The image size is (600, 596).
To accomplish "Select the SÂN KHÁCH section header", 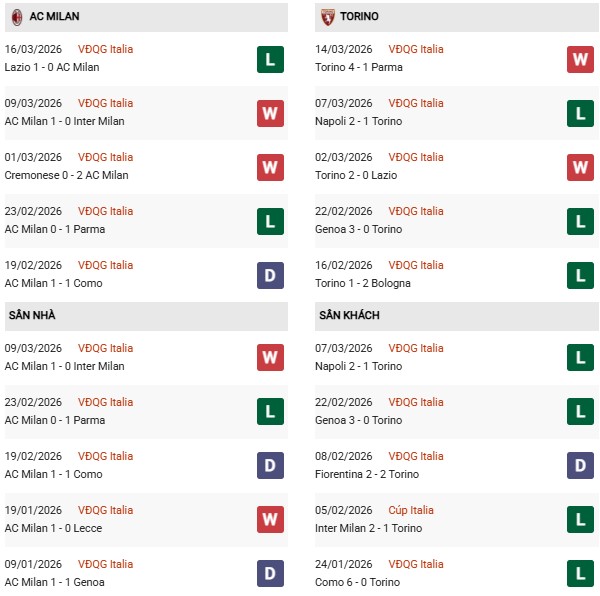I will 349,315.
